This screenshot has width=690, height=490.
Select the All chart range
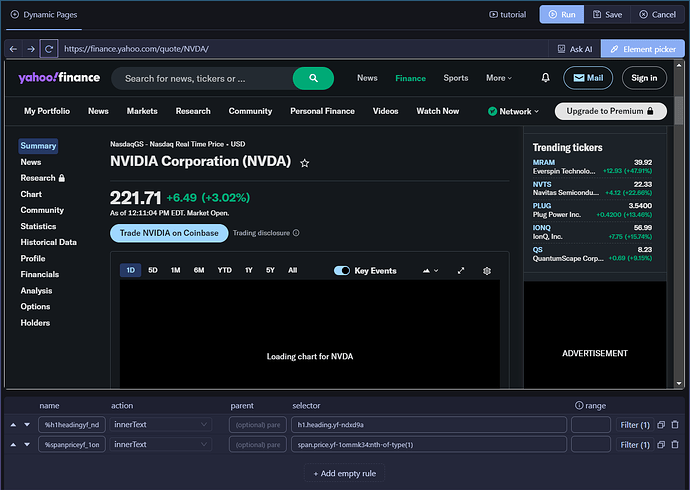pos(293,270)
